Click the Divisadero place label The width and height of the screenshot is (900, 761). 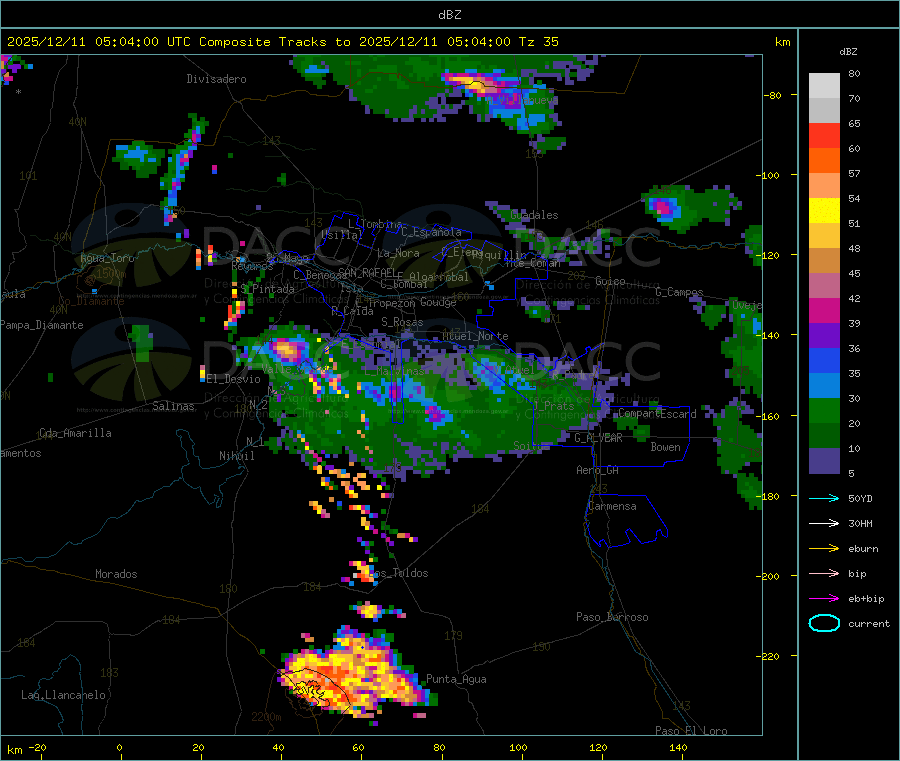(x=216, y=79)
